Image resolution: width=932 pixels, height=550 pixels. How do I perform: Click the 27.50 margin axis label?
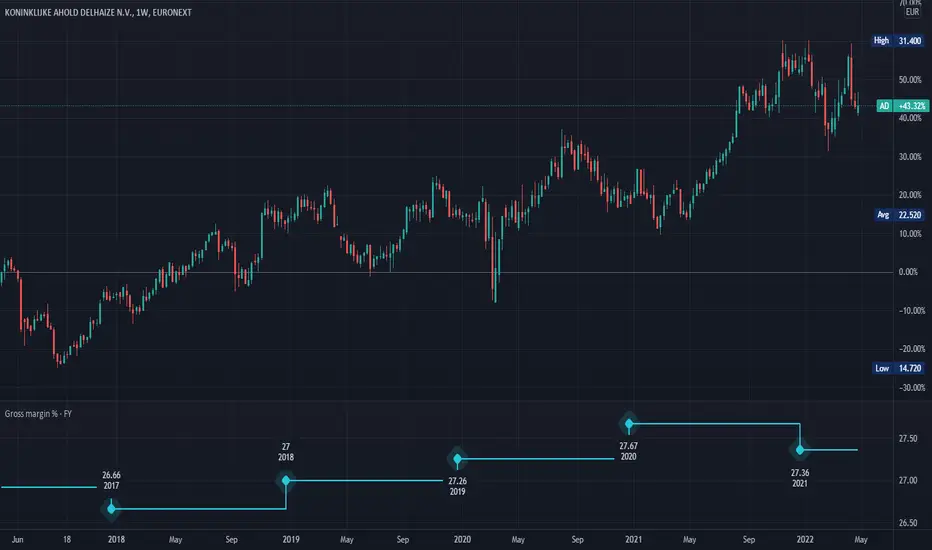tap(908, 439)
